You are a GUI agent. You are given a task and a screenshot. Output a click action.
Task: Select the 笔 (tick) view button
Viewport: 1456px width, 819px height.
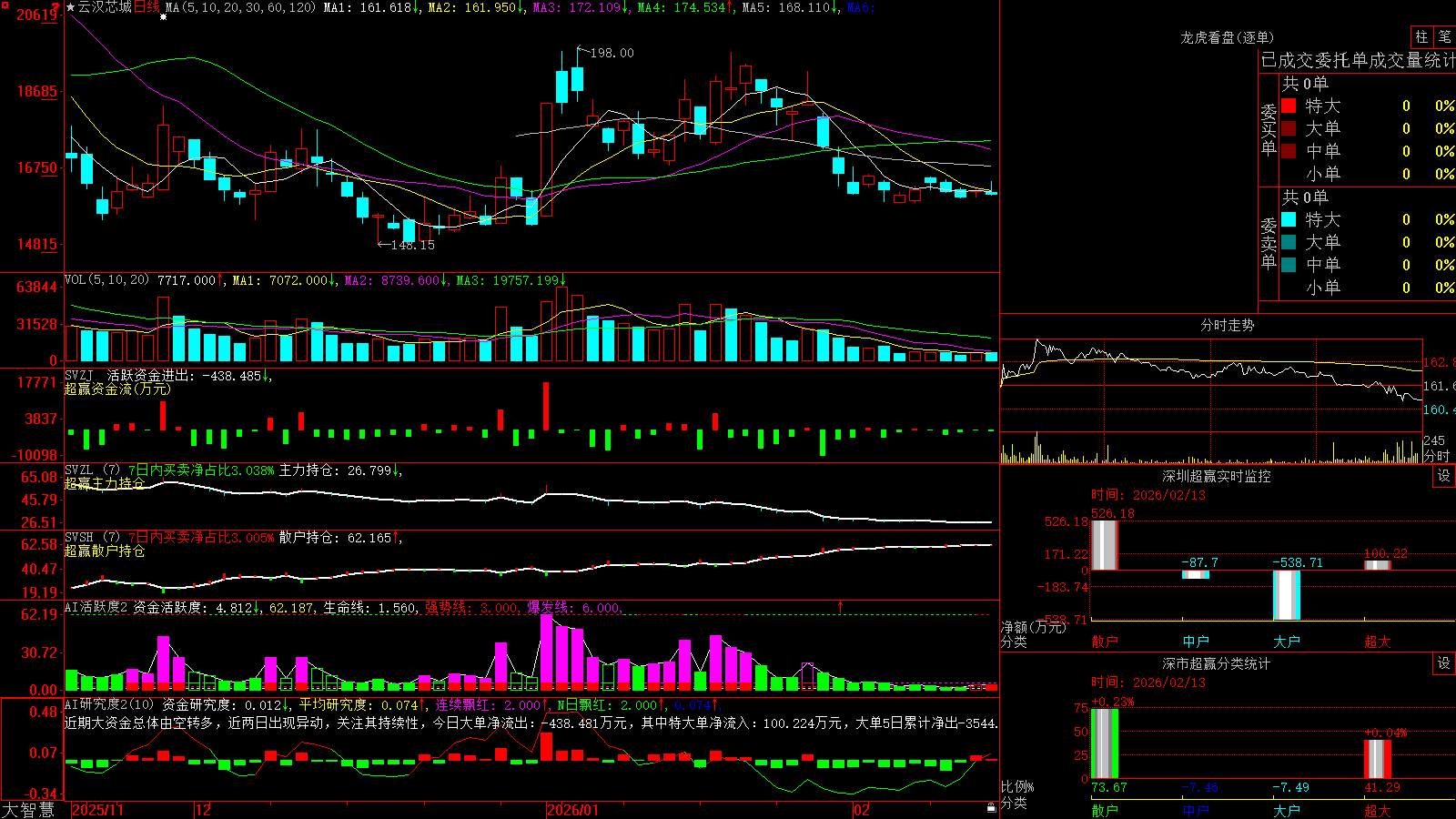click(x=1444, y=36)
